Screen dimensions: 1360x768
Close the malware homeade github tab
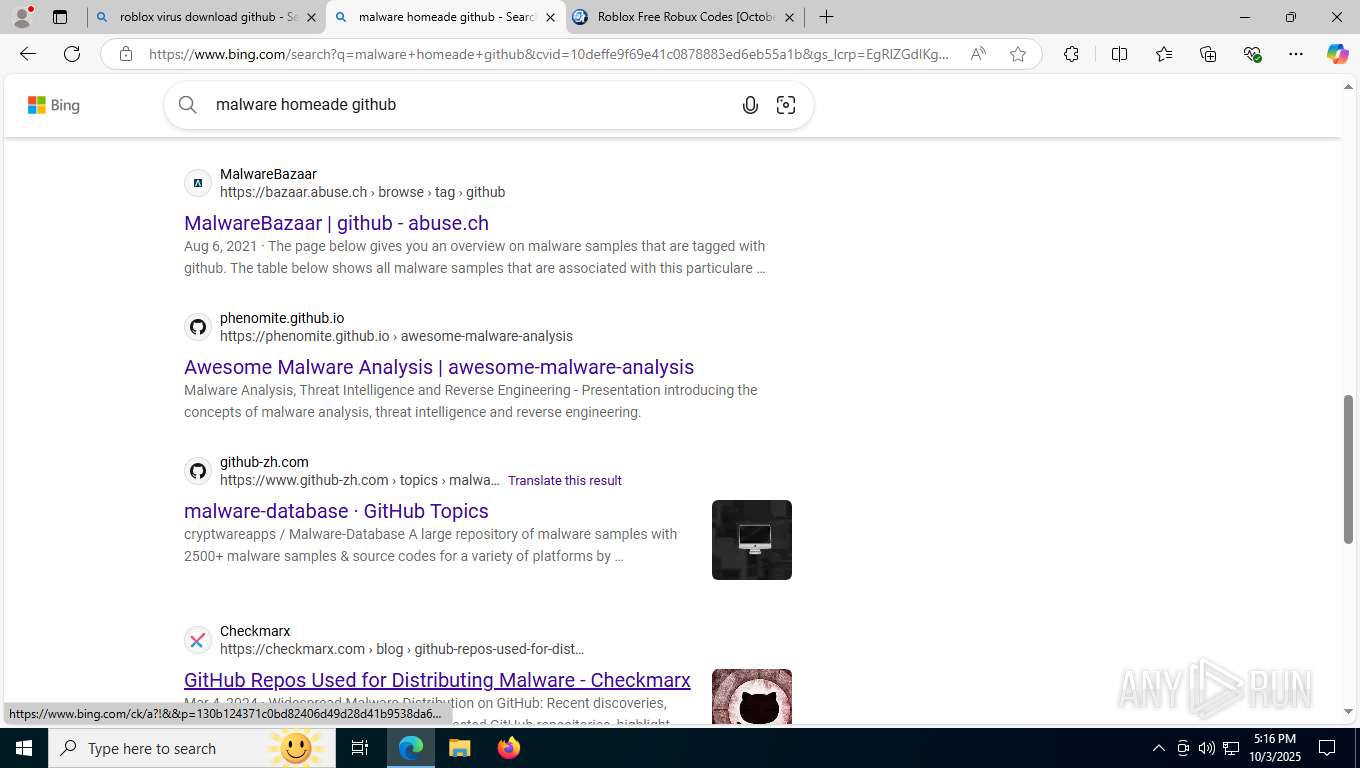550,17
